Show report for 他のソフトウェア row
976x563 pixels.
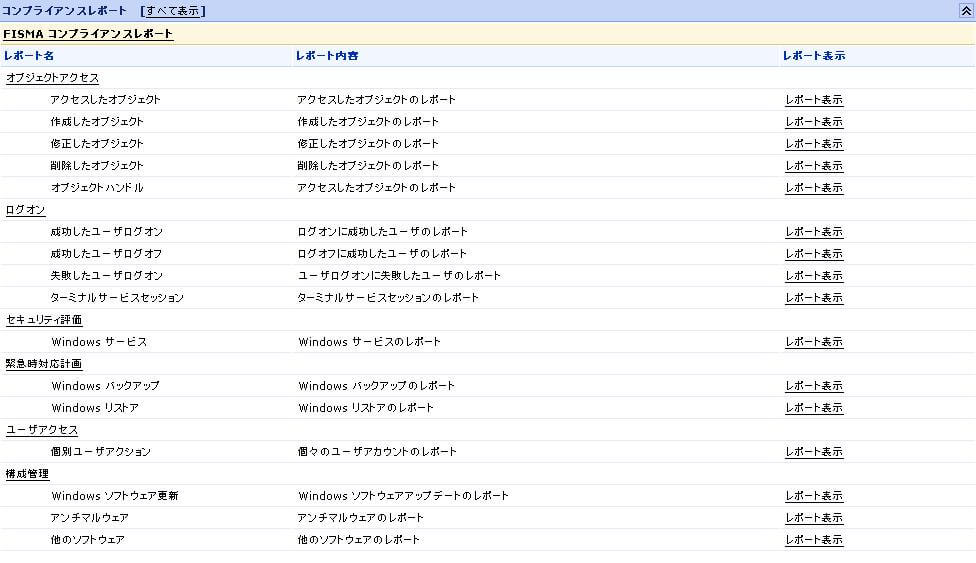(x=814, y=540)
